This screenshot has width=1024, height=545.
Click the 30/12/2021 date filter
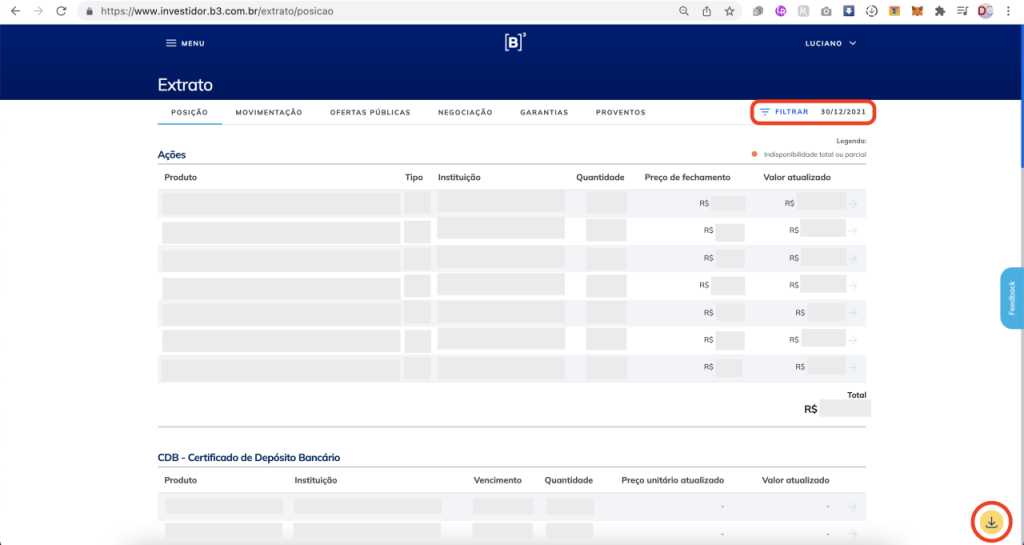tap(843, 112)
